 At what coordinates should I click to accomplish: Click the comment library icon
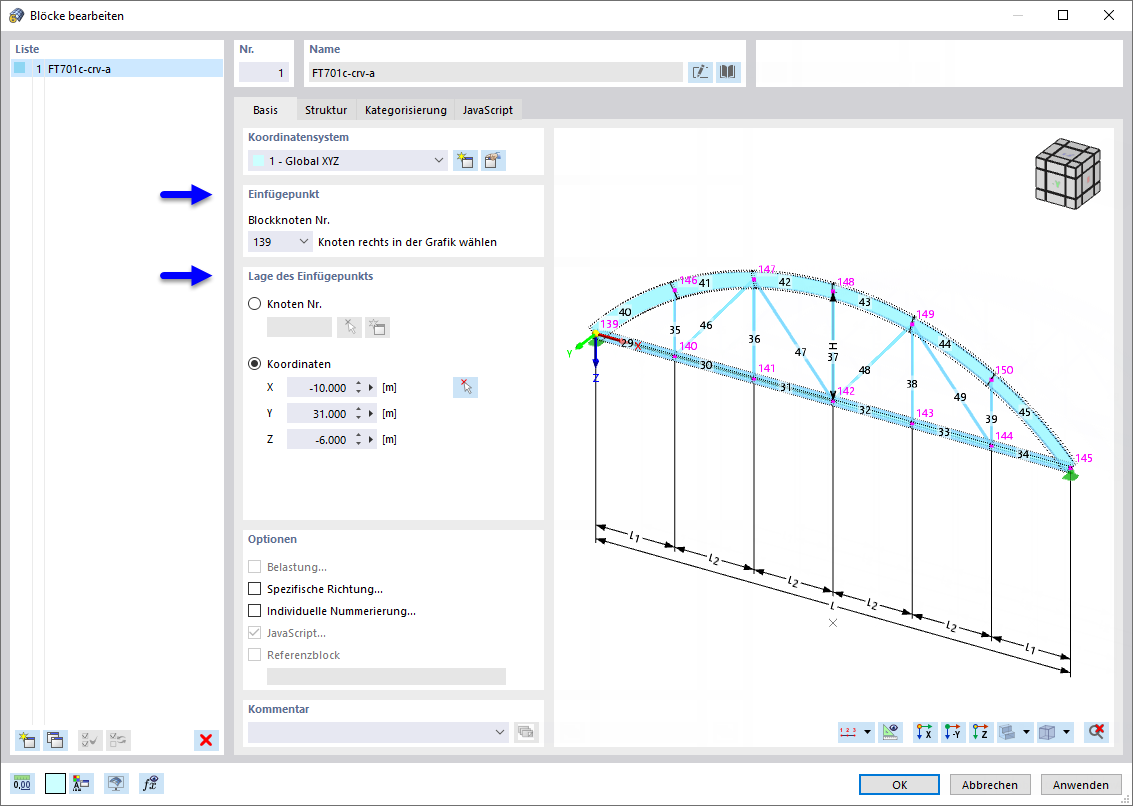point(526,732)
